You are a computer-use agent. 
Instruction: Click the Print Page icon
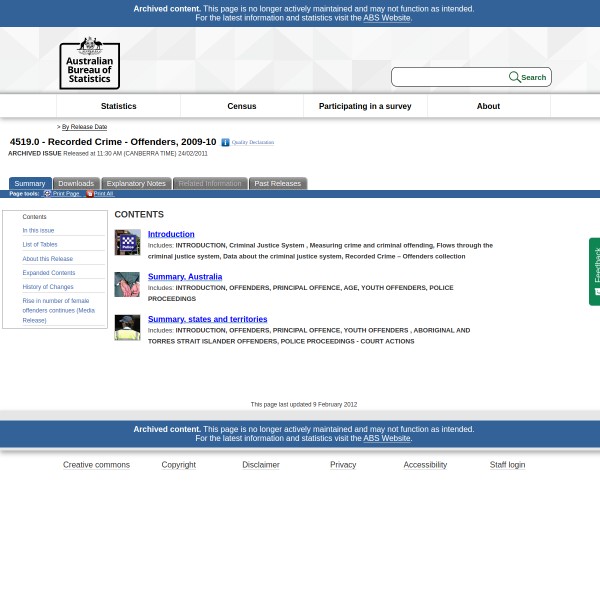pos(47,193)
